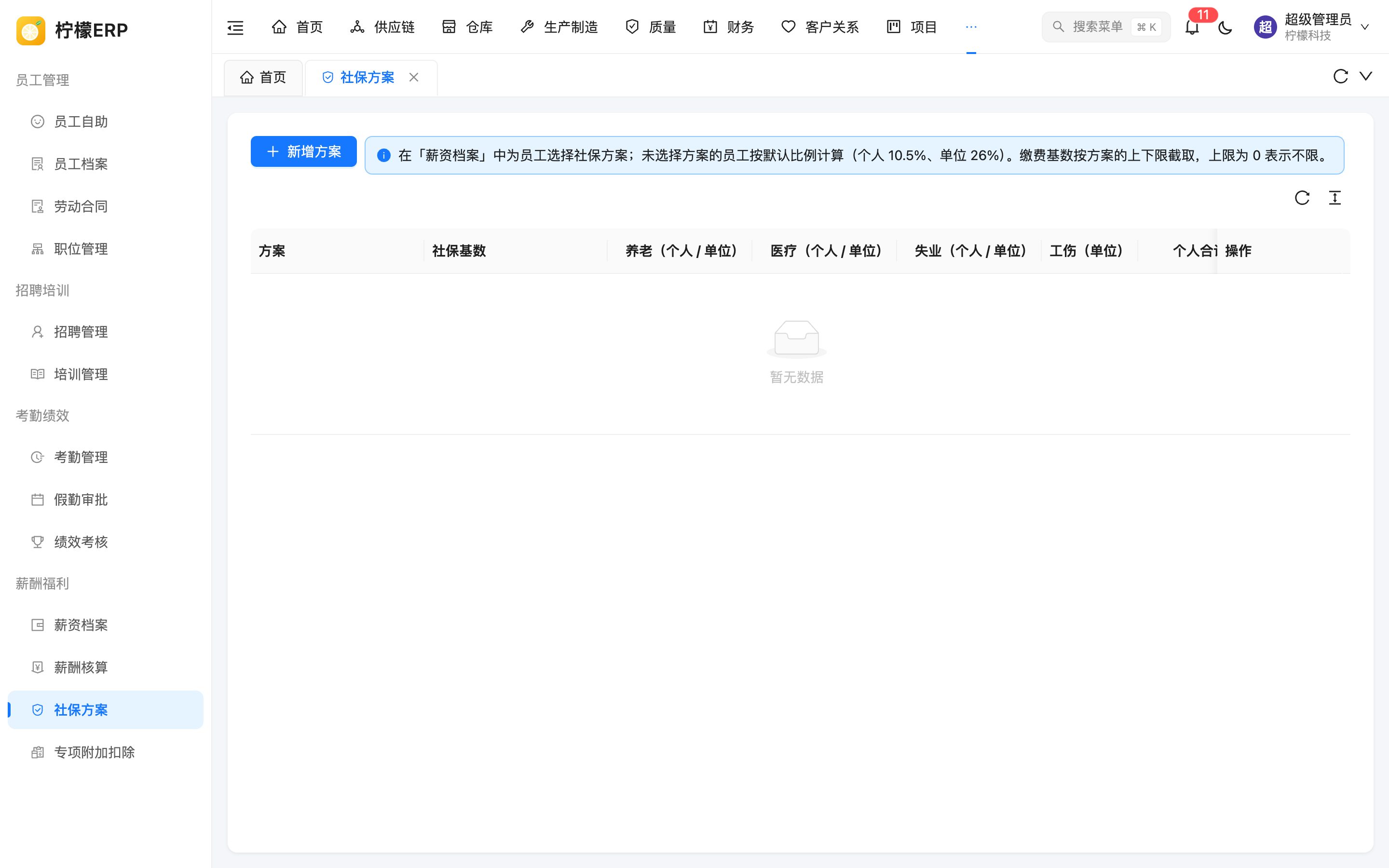Reload the table data
The width and height of the screenshot is (1389, 868).
(x=1302, y=198)
